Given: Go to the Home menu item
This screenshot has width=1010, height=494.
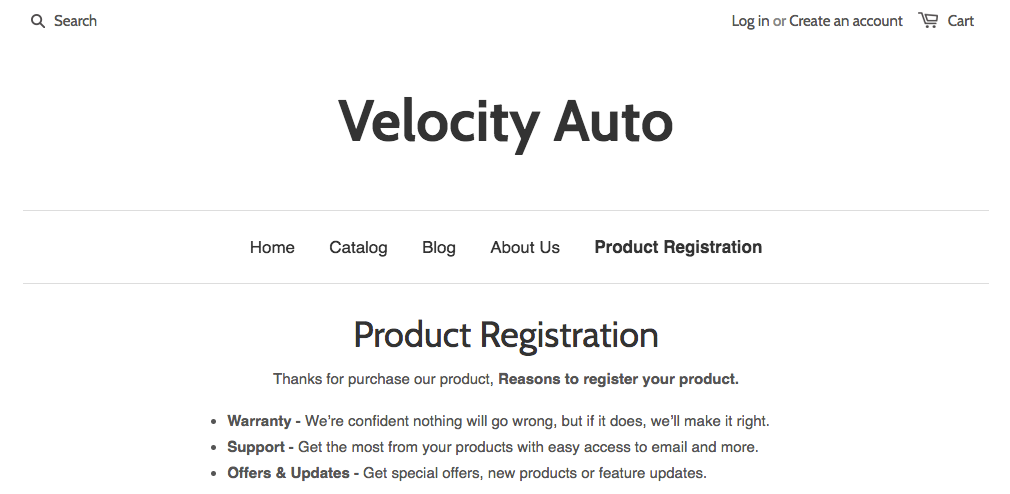Looking at the screenshot, I should [x=272, y=247].
